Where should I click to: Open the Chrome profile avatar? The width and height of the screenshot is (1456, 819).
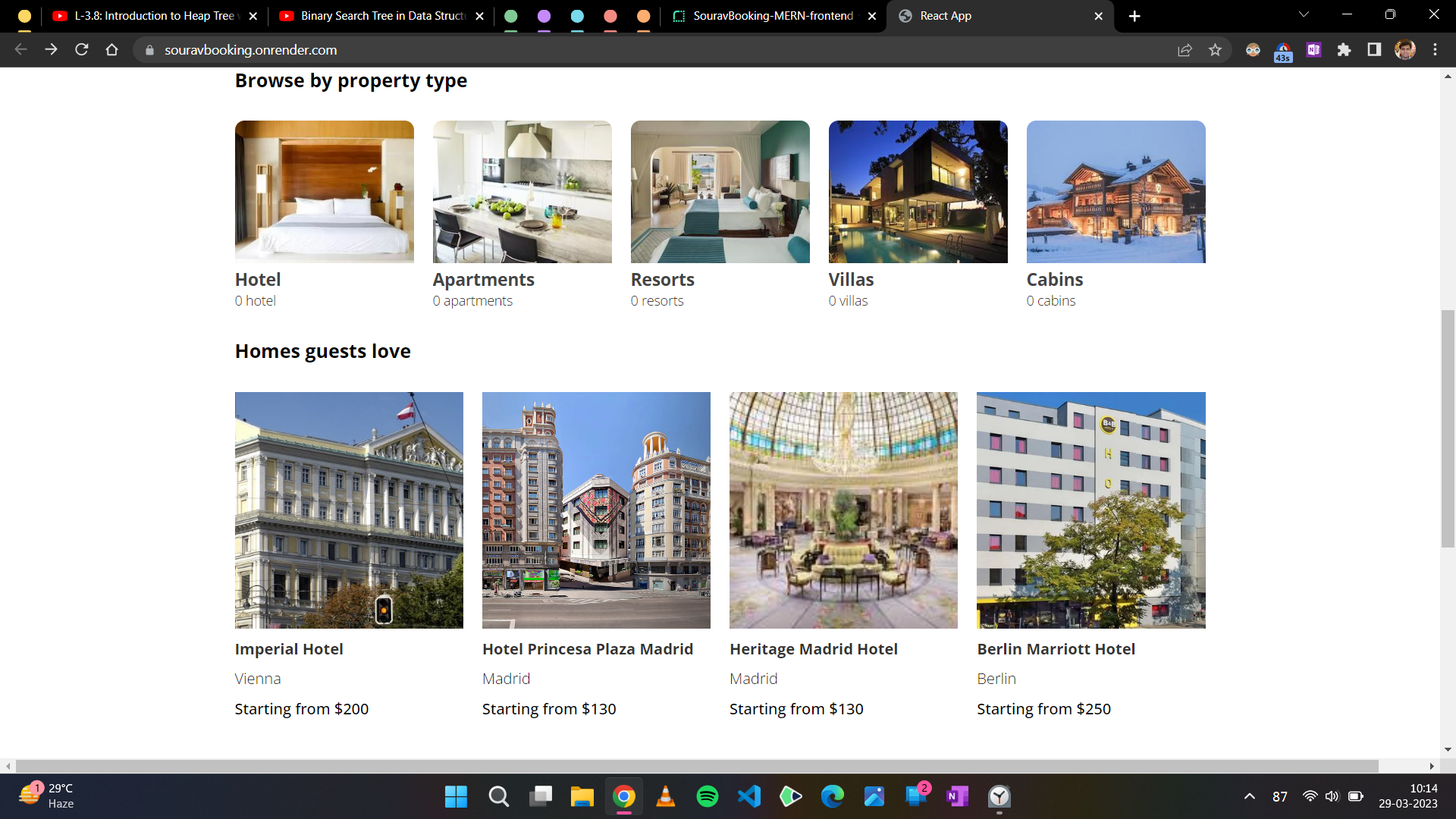[x=1405, y=50]
